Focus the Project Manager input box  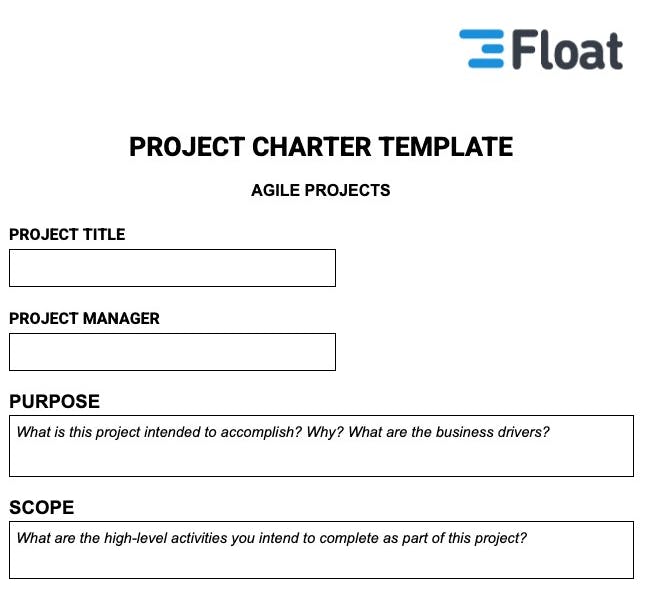click(x=172, y=352)
